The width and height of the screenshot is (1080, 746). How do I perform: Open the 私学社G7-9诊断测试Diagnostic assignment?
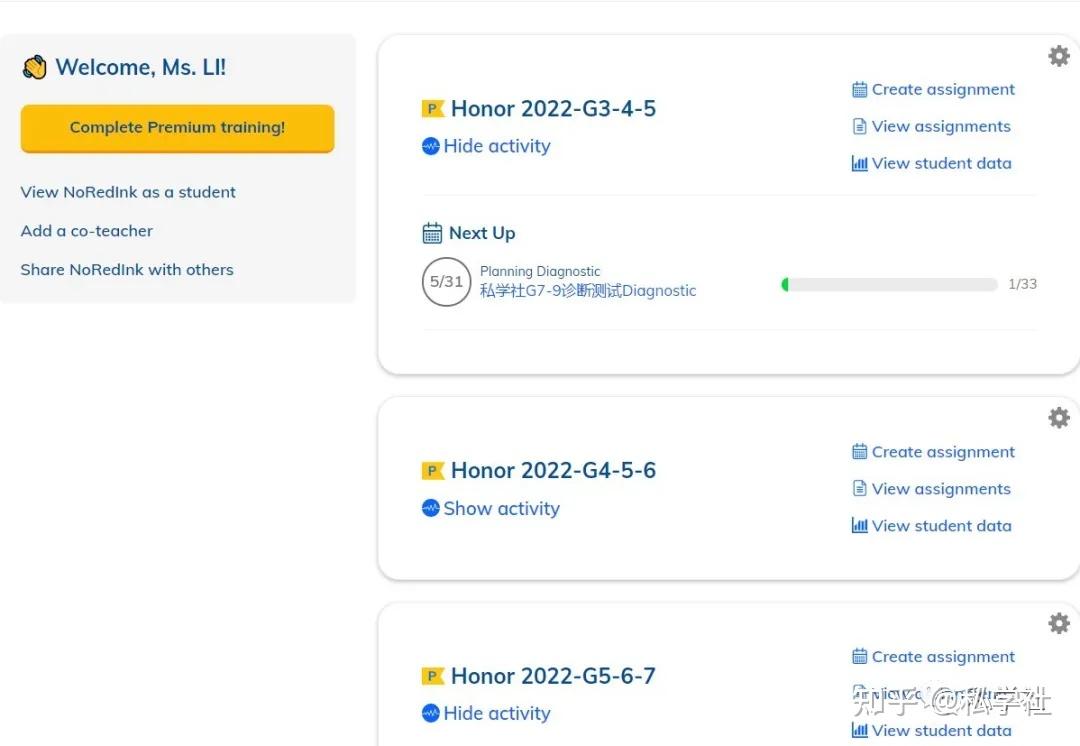pos(588,291)
